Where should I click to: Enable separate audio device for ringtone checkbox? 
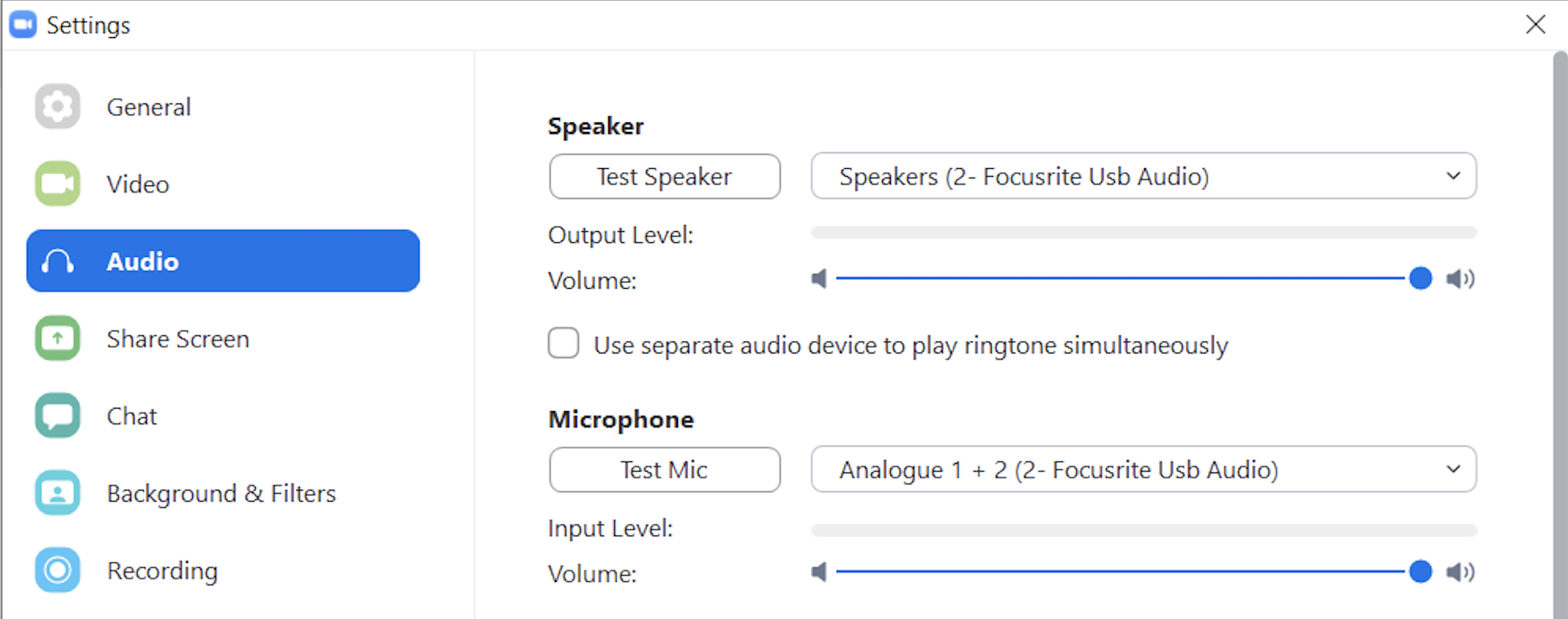point(563,343)
